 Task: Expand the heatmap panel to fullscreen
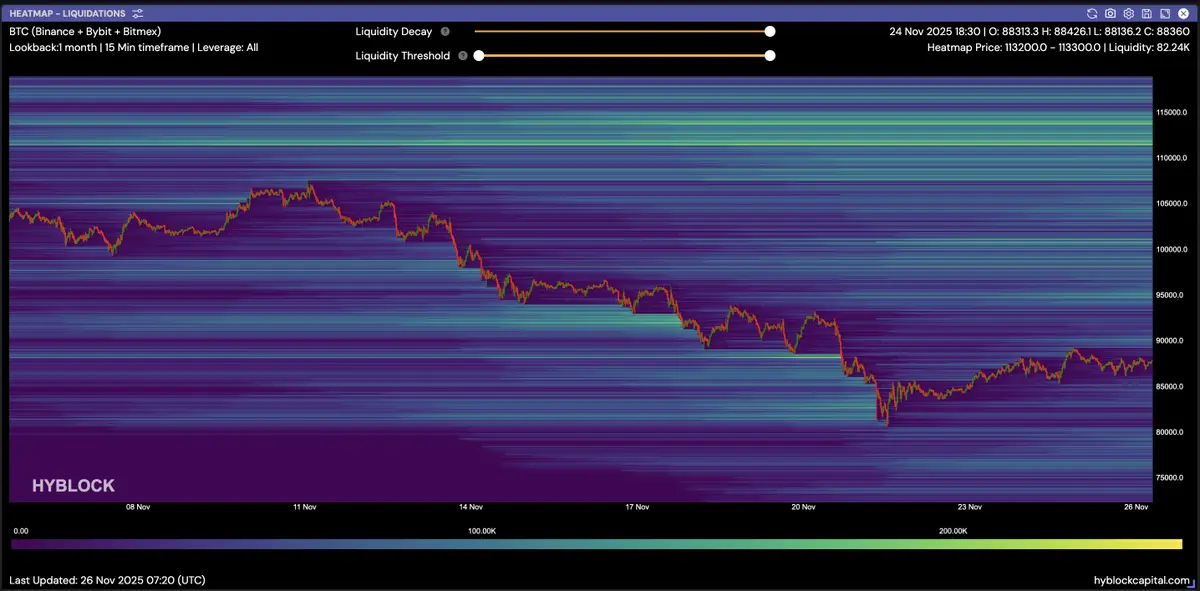coord(1164,14)
